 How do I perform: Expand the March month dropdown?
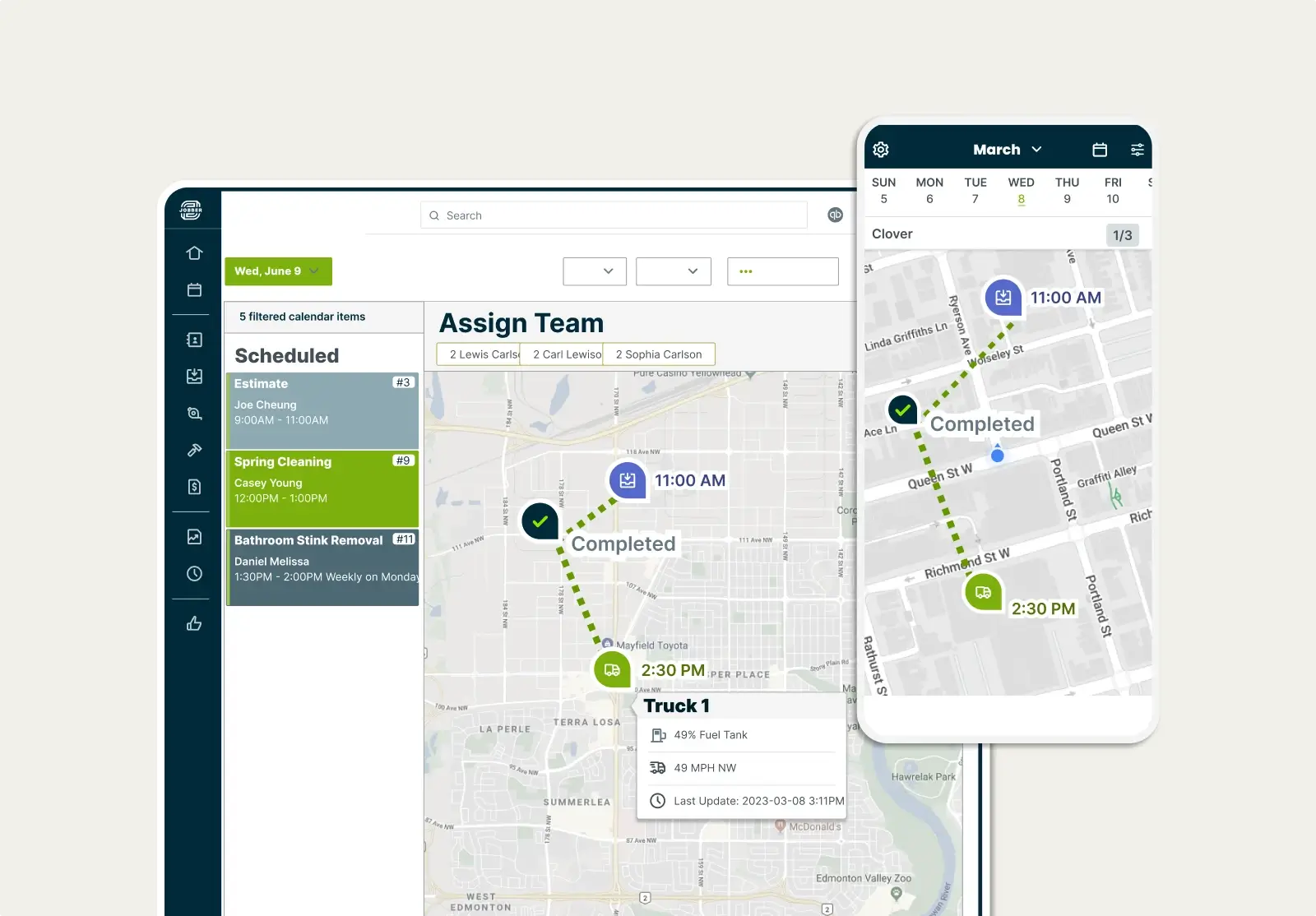(x=1007, y=150)
